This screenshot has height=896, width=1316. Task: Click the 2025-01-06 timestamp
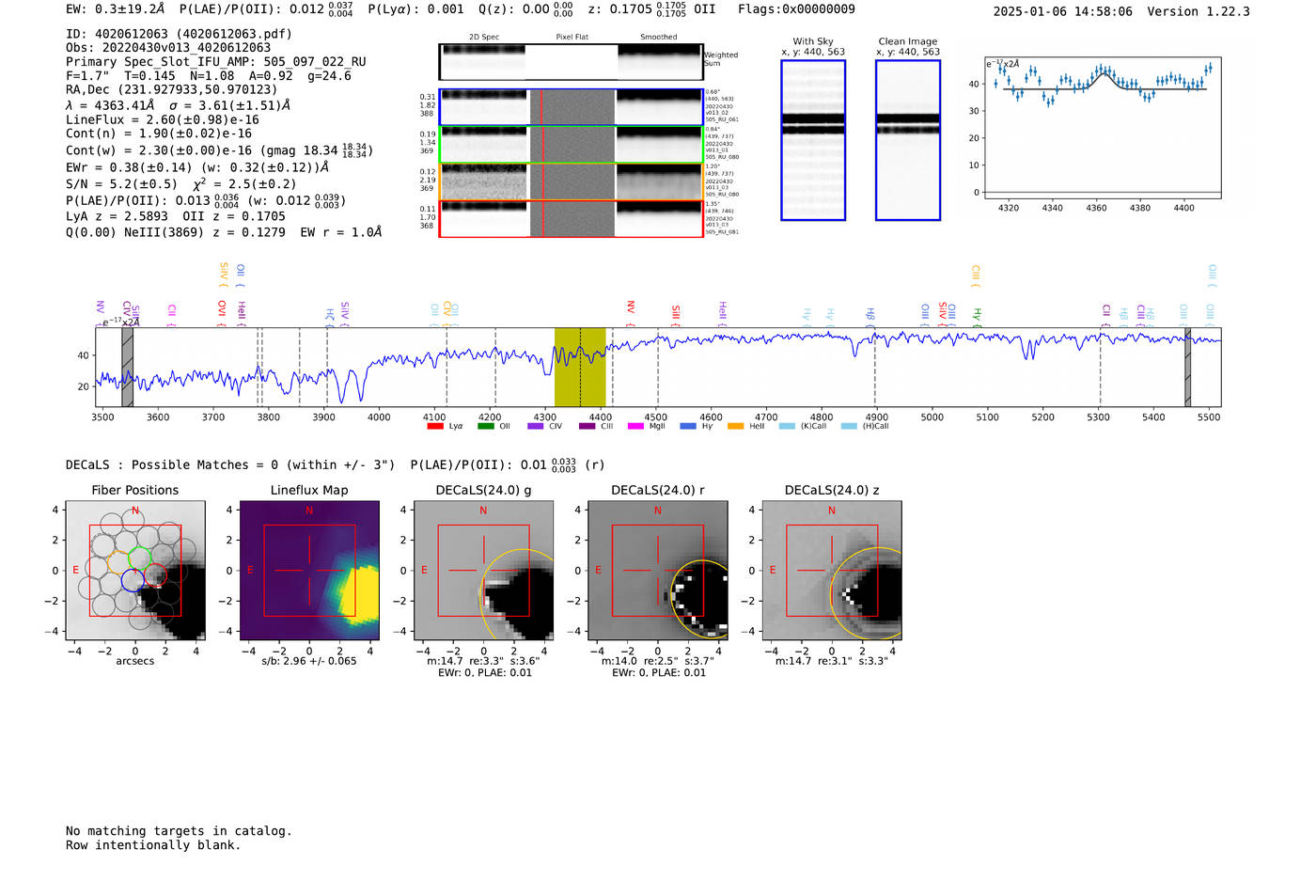1063,11
